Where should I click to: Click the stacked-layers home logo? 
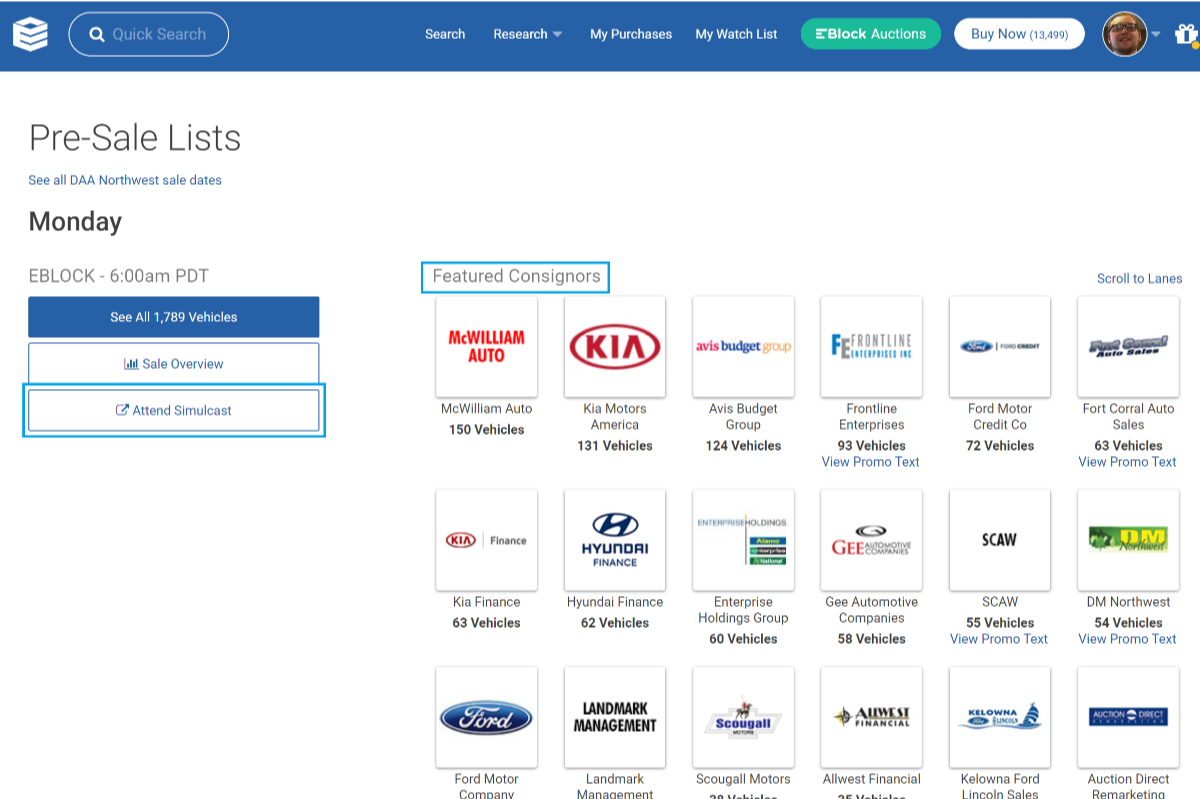click(x=30, y=34)
